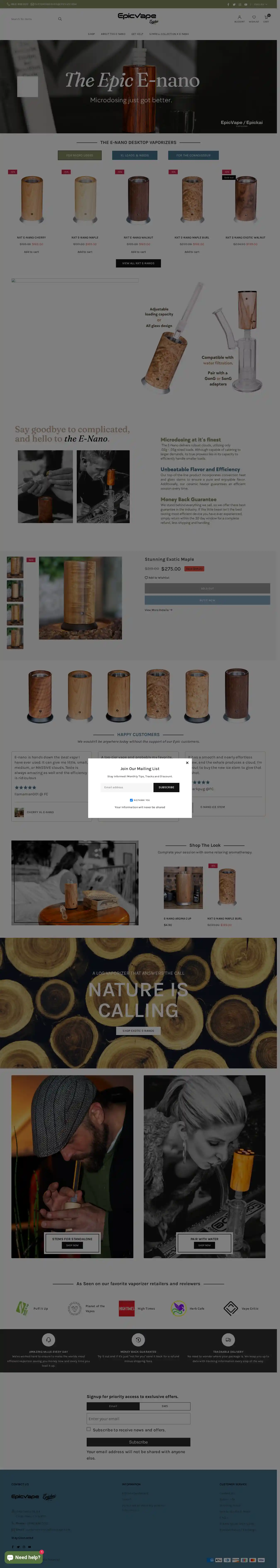This screenshot has width=280, height=1568.
Task: Click the Facebook icon in top bar
Action: click(x=228, y=4)
